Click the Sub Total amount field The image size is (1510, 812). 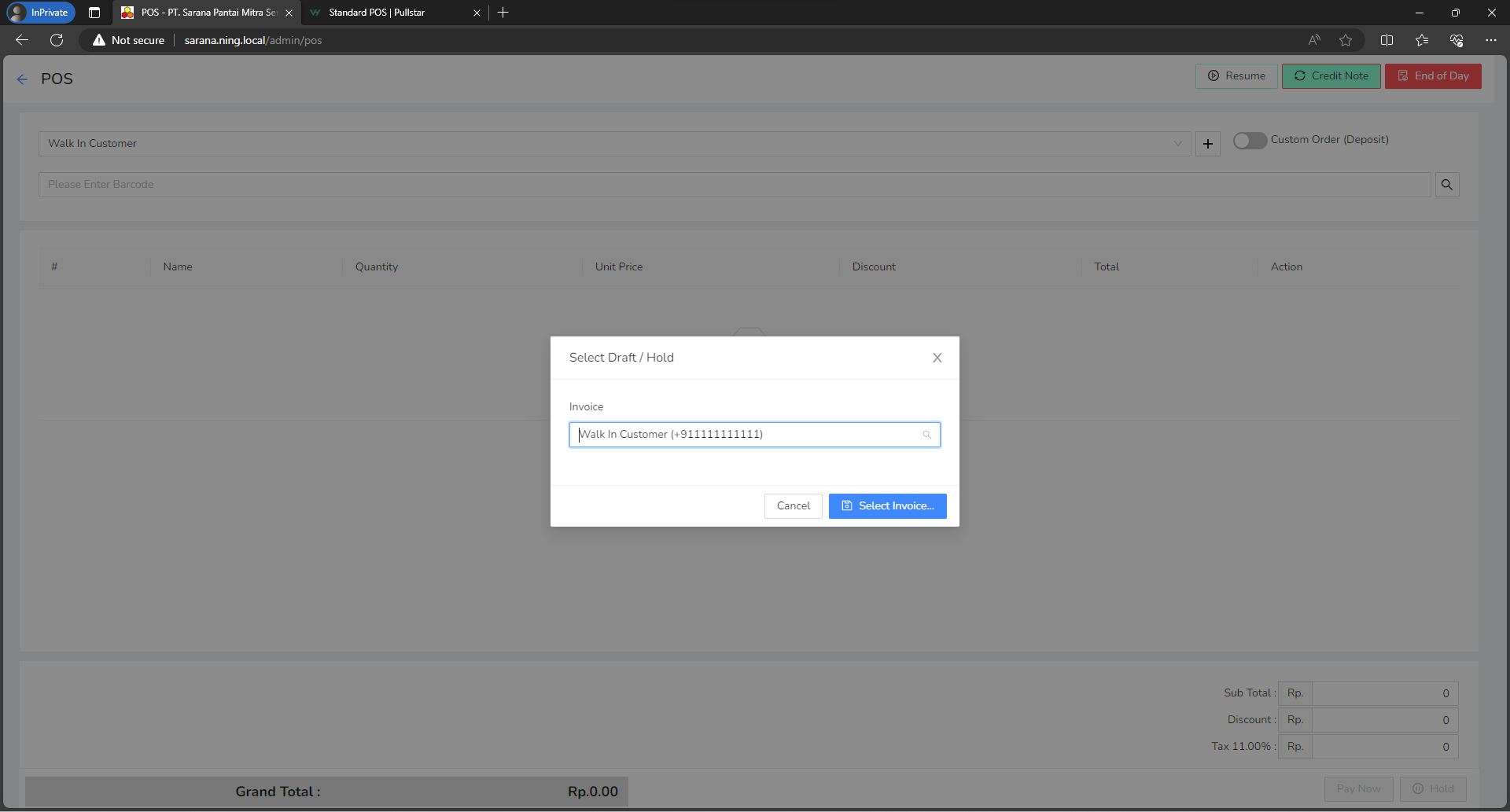pos(1384,693)
